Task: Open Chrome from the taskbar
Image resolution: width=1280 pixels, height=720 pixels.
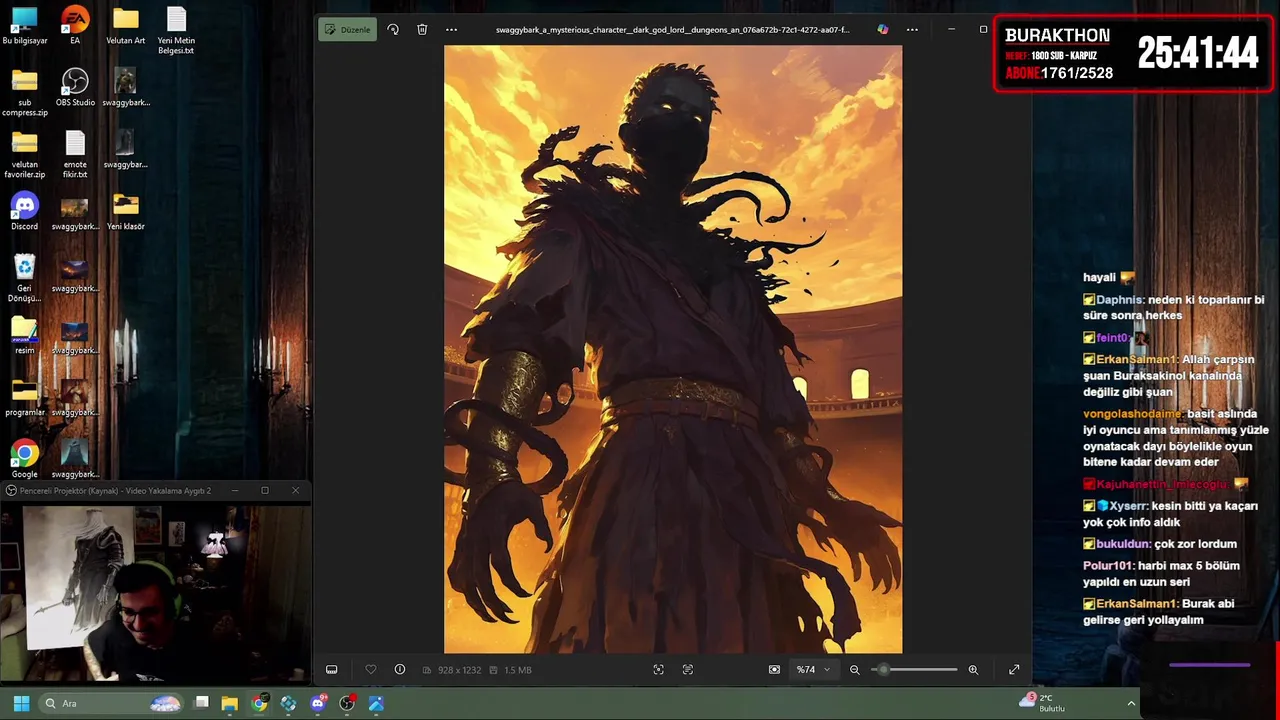Action: click(259, 703)
